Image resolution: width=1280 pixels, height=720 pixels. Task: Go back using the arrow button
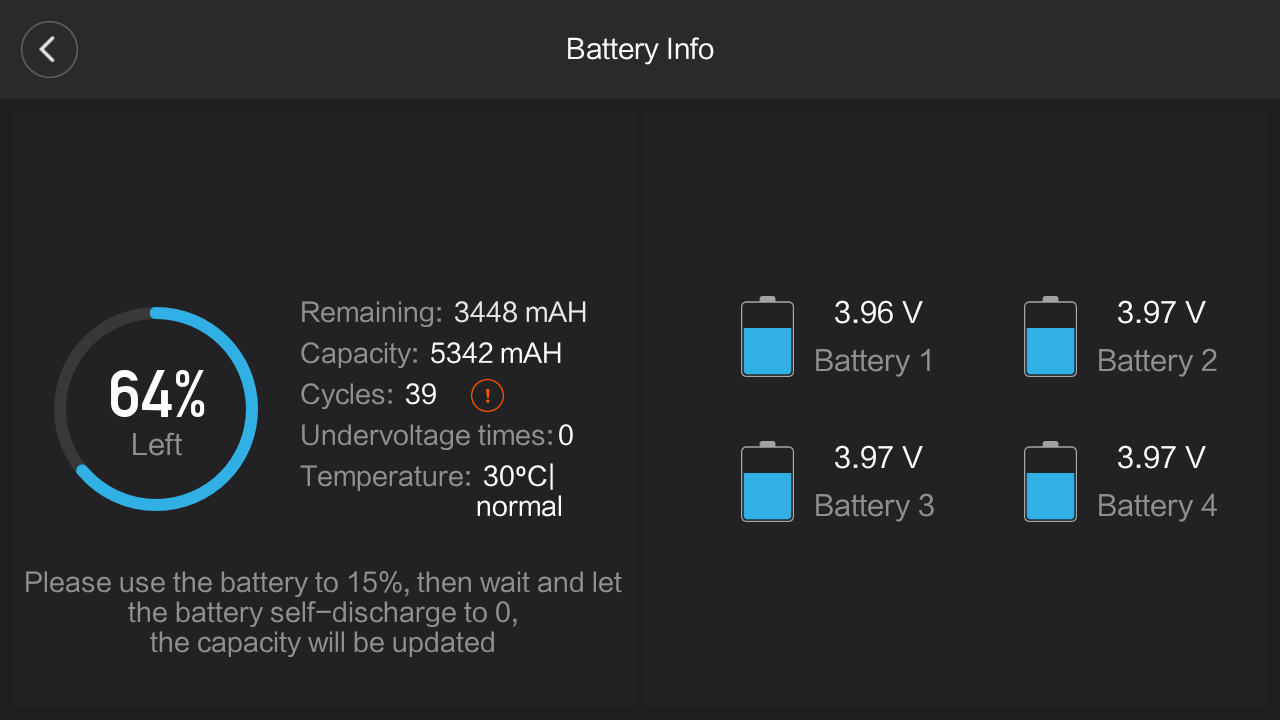click(x=49, y=49)
